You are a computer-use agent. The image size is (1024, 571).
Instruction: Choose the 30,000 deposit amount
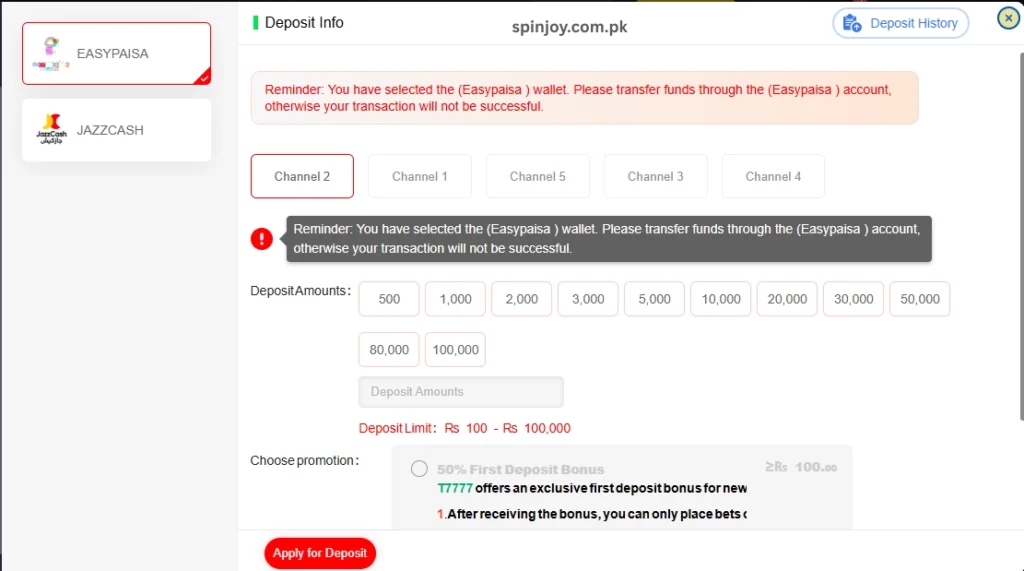tap(853, 299)
